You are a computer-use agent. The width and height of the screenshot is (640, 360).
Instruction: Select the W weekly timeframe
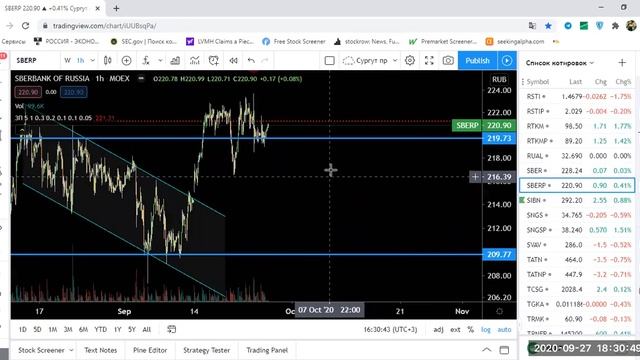point(67,60)
